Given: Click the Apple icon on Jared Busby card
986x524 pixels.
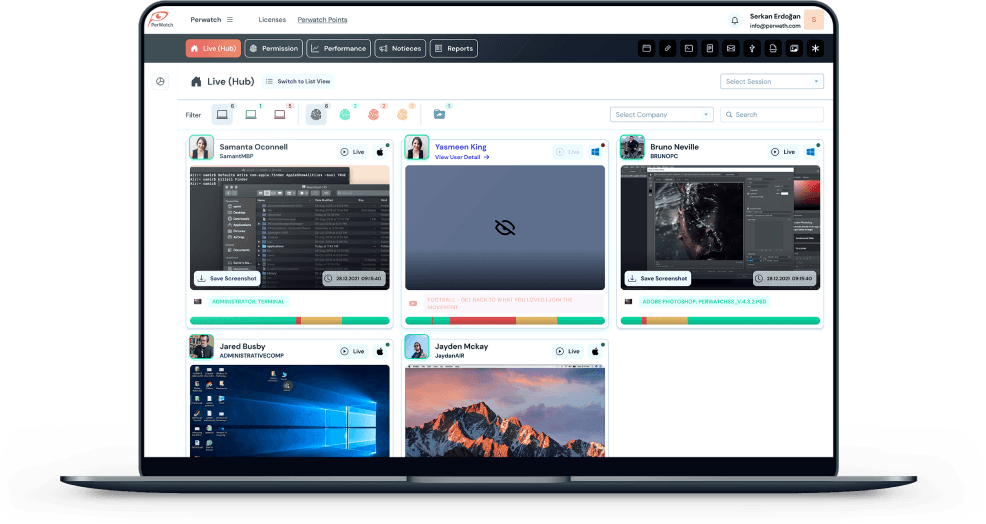Looking at the screenshot, I should coord(380,351).
